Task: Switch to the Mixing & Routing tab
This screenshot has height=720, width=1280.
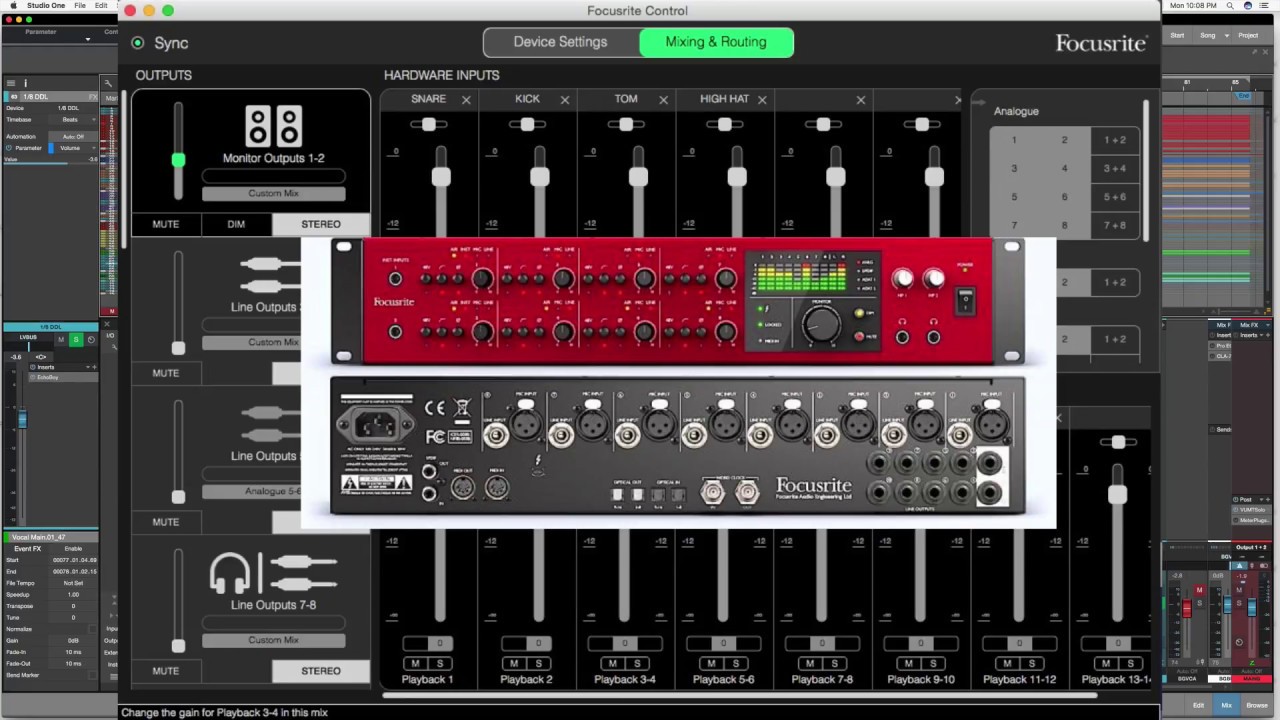Action: click(716, 42)
